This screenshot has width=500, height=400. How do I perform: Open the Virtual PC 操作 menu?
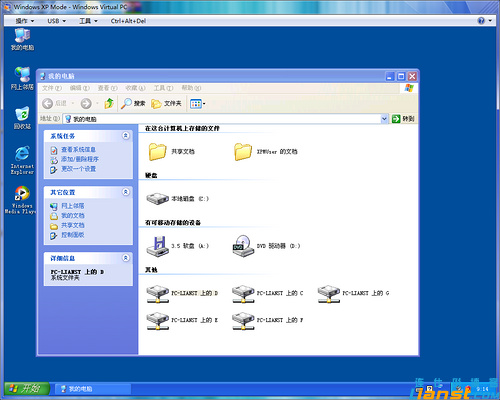tap(25, 21)
